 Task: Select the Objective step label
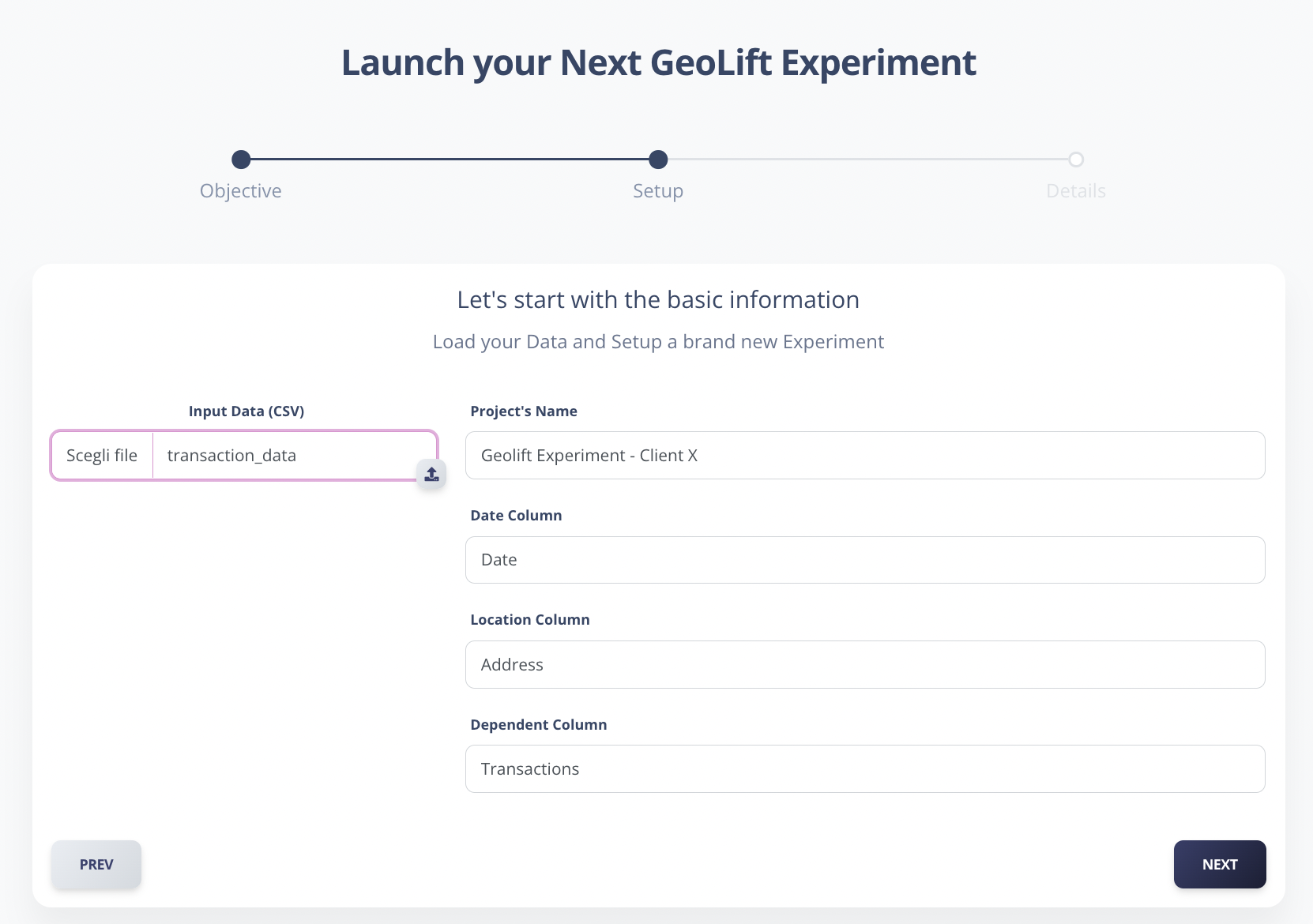(x=241, y=191)
